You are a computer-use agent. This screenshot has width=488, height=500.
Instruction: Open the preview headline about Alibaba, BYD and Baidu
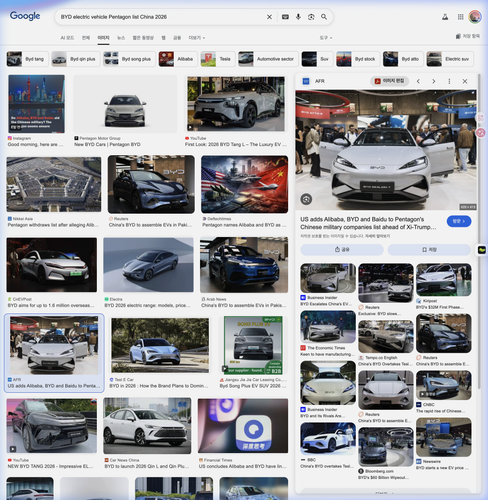pos(368,223)
